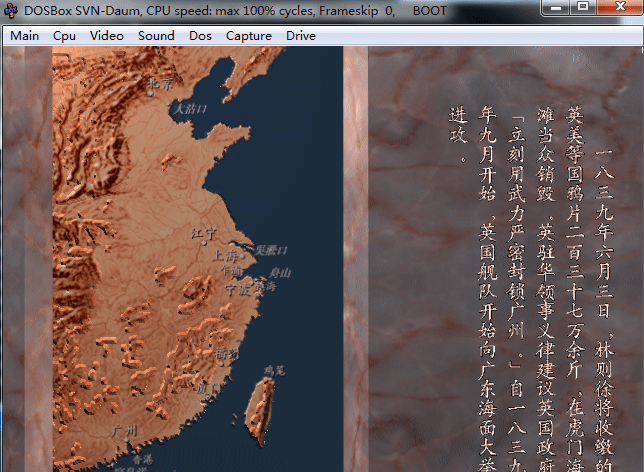
Task: Open the Capture menu
Action: (x=249, y=36)
